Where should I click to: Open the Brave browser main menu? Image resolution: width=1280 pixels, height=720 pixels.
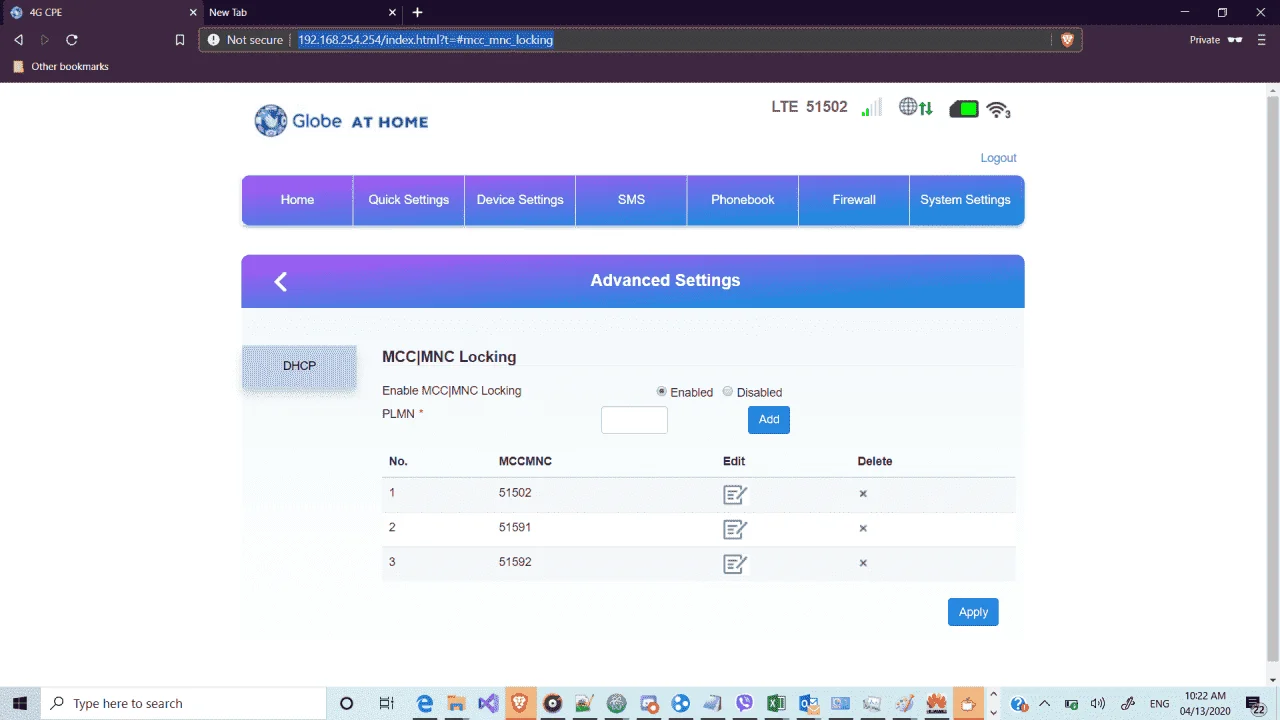point(1262,40)
